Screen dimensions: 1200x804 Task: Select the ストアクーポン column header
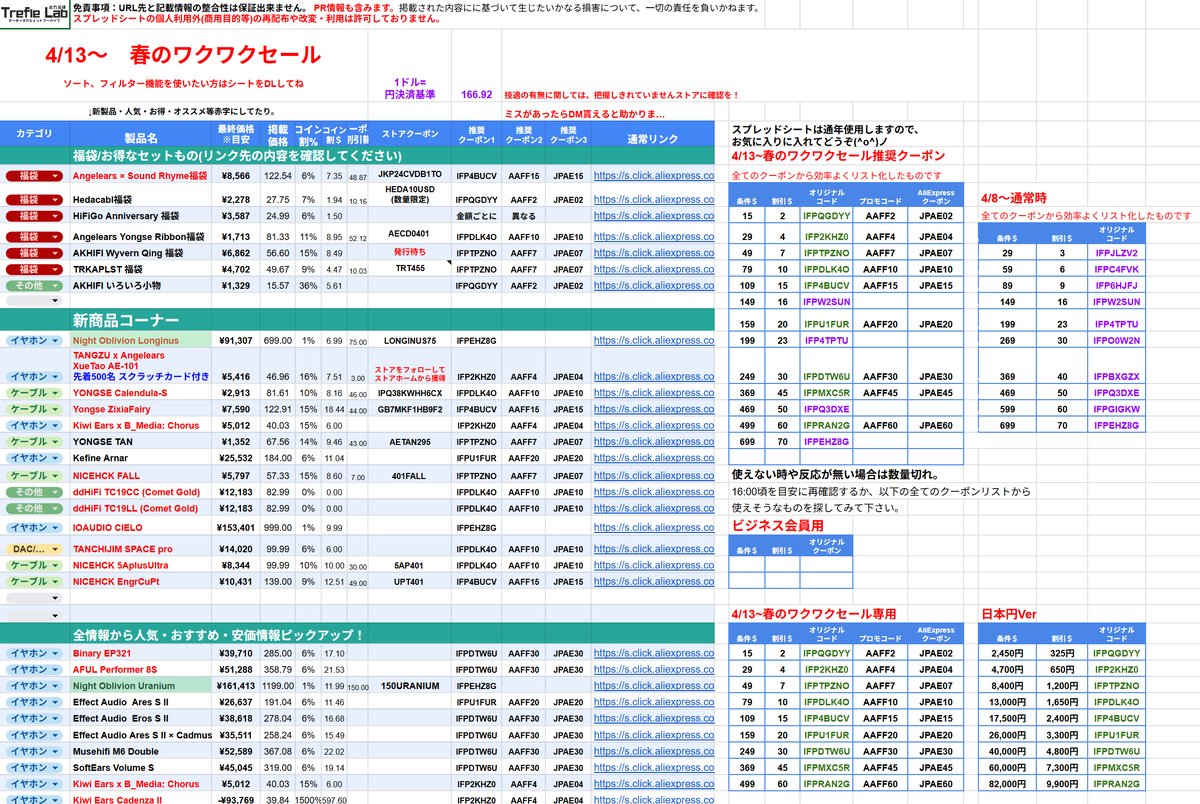pos(410,133)
